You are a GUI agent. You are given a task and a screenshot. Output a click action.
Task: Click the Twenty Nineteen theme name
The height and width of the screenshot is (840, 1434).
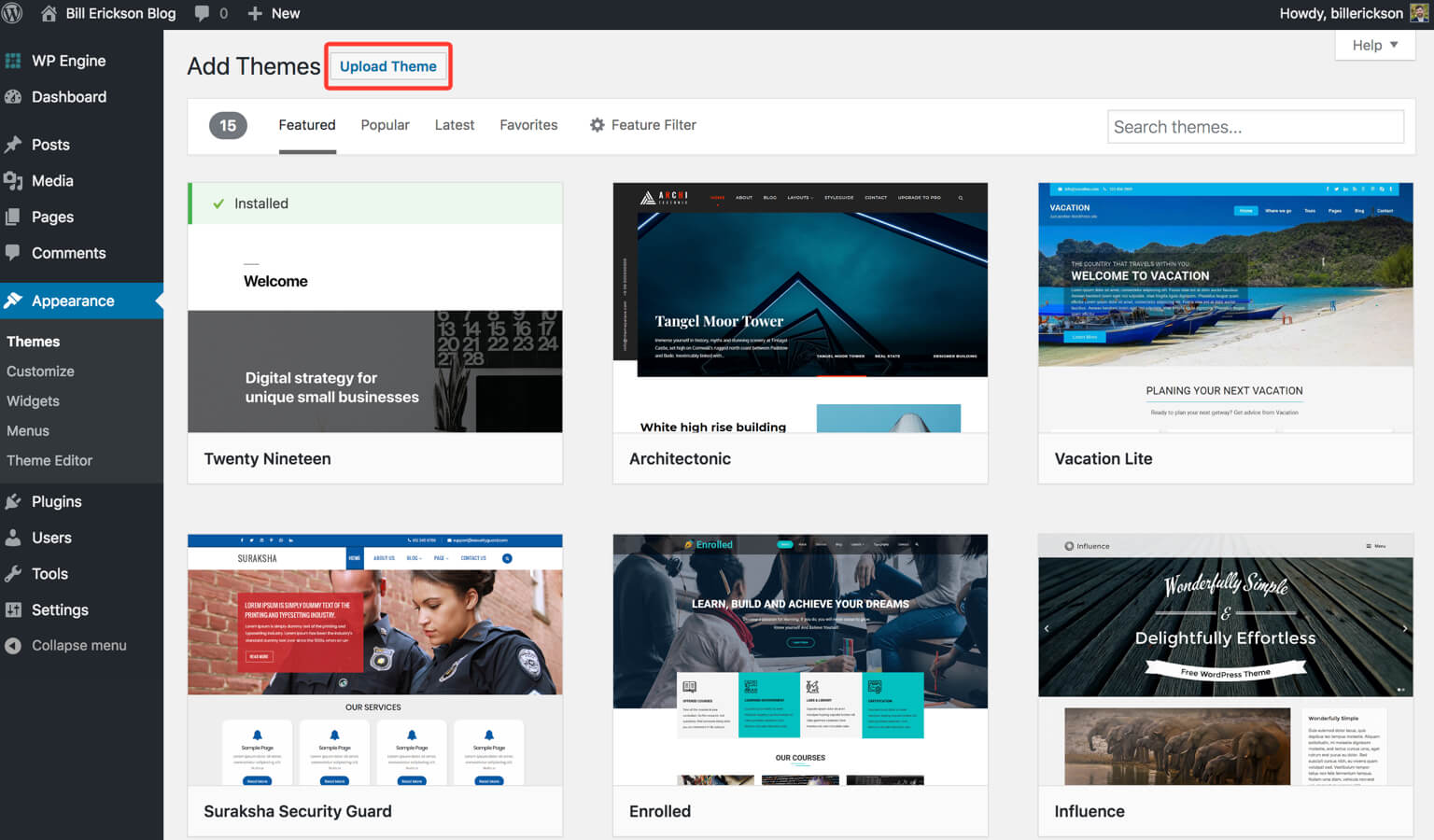pos(267,459)
